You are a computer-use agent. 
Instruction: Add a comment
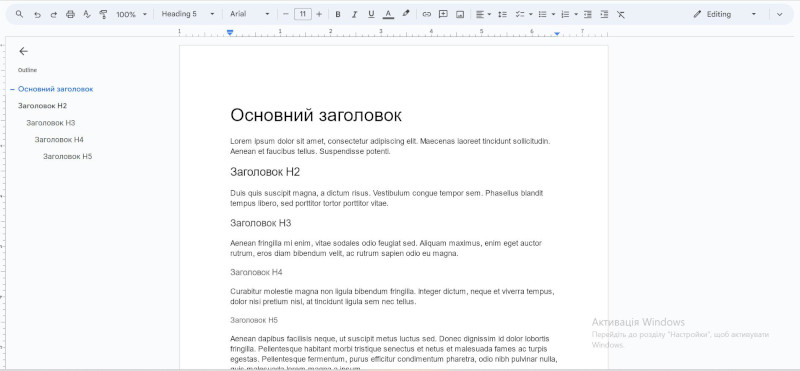(443, 14)
